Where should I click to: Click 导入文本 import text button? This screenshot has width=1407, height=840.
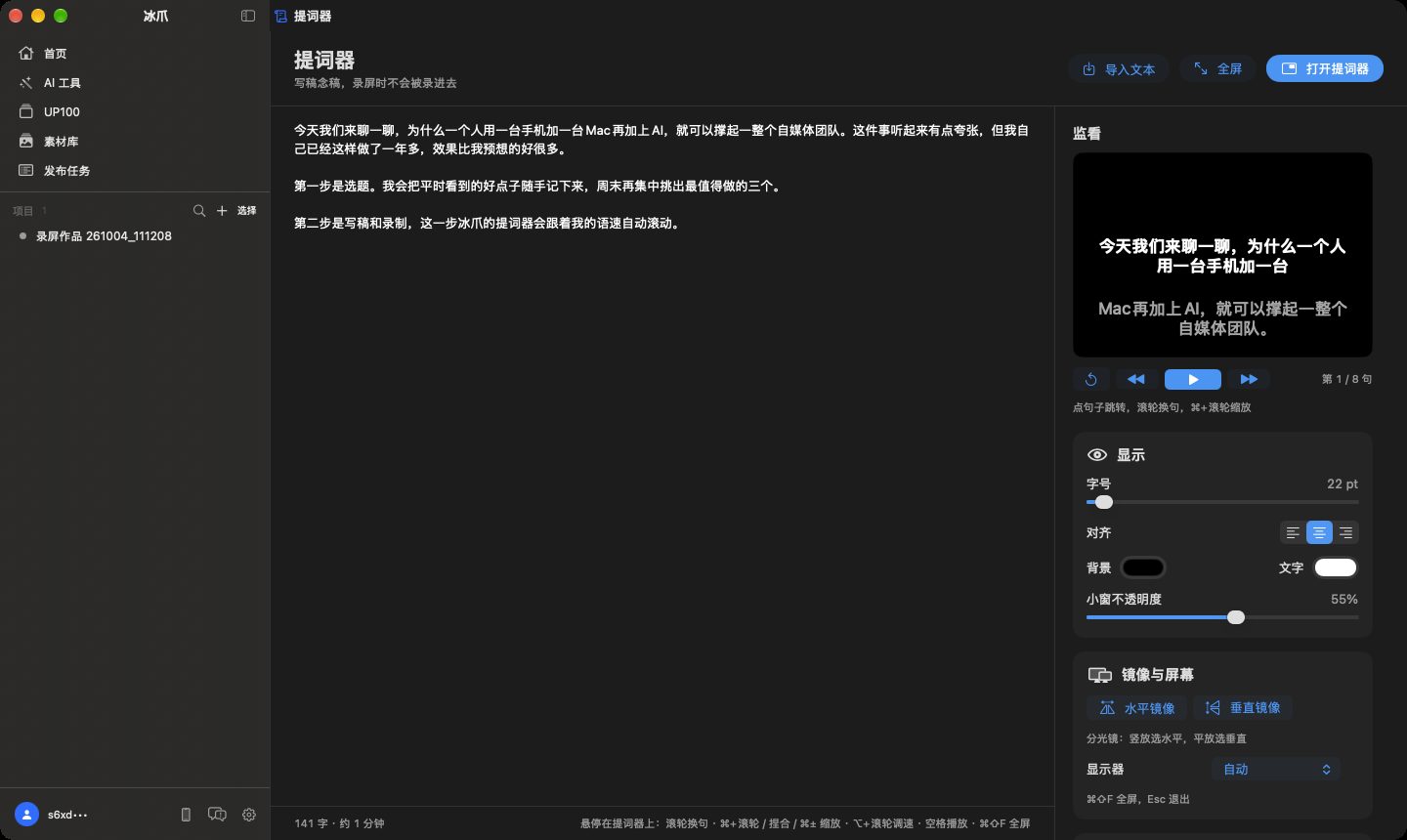pos(1119,69)
